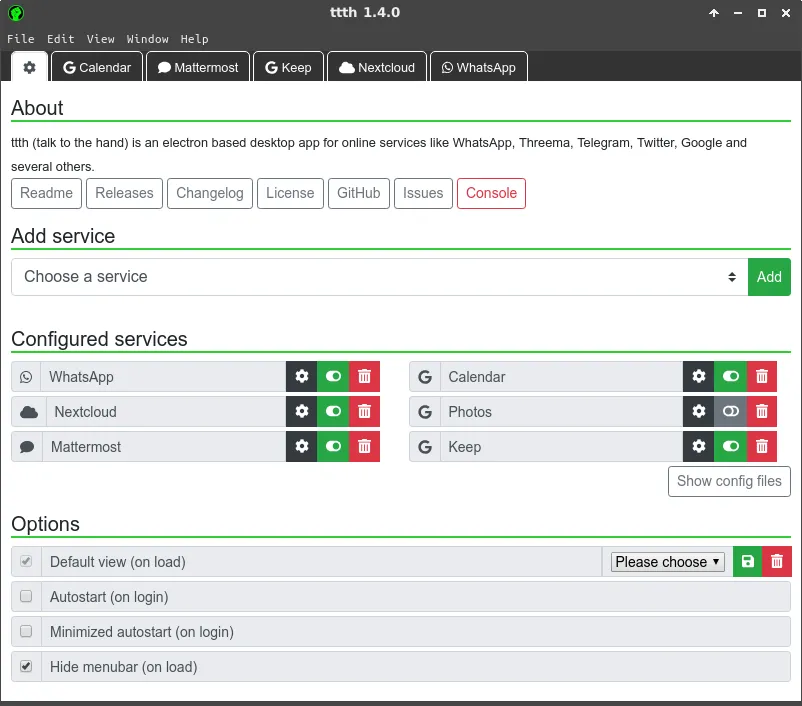
Task: Switch to the Nextcloud tab
Action: click(x=377, y=67)
